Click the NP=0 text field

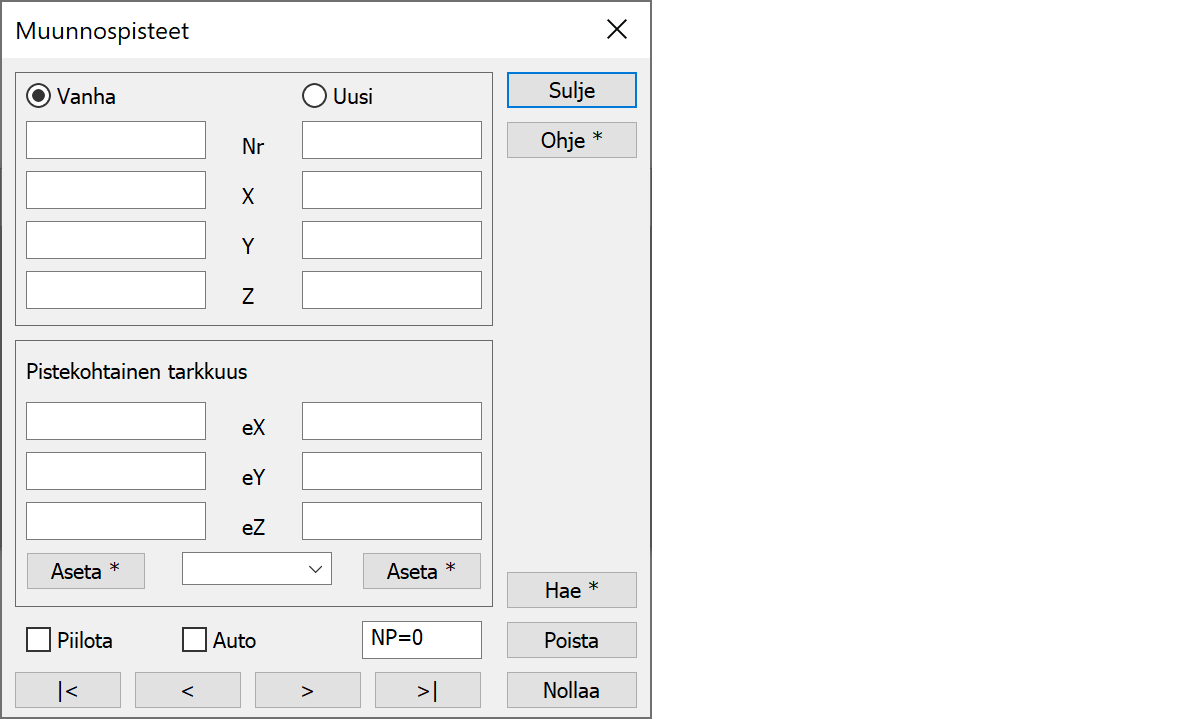[x=422, y=640]
